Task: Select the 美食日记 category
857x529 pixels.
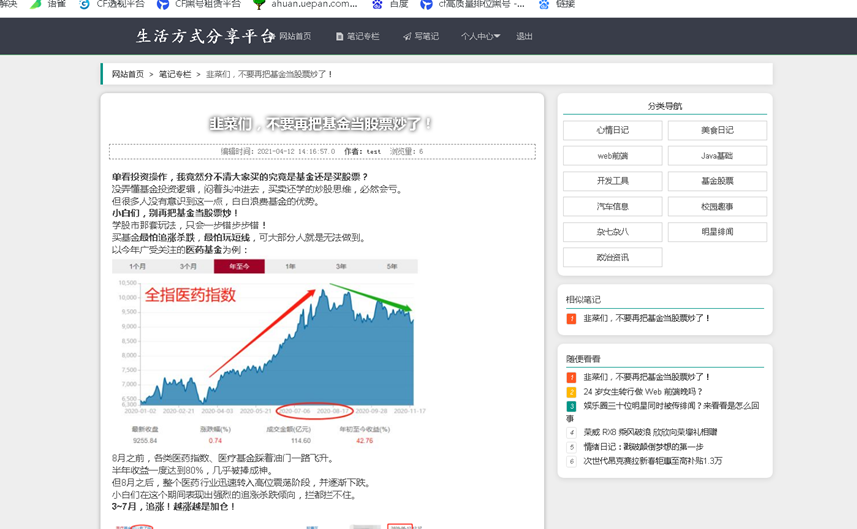Action: [x=717, y=130]
